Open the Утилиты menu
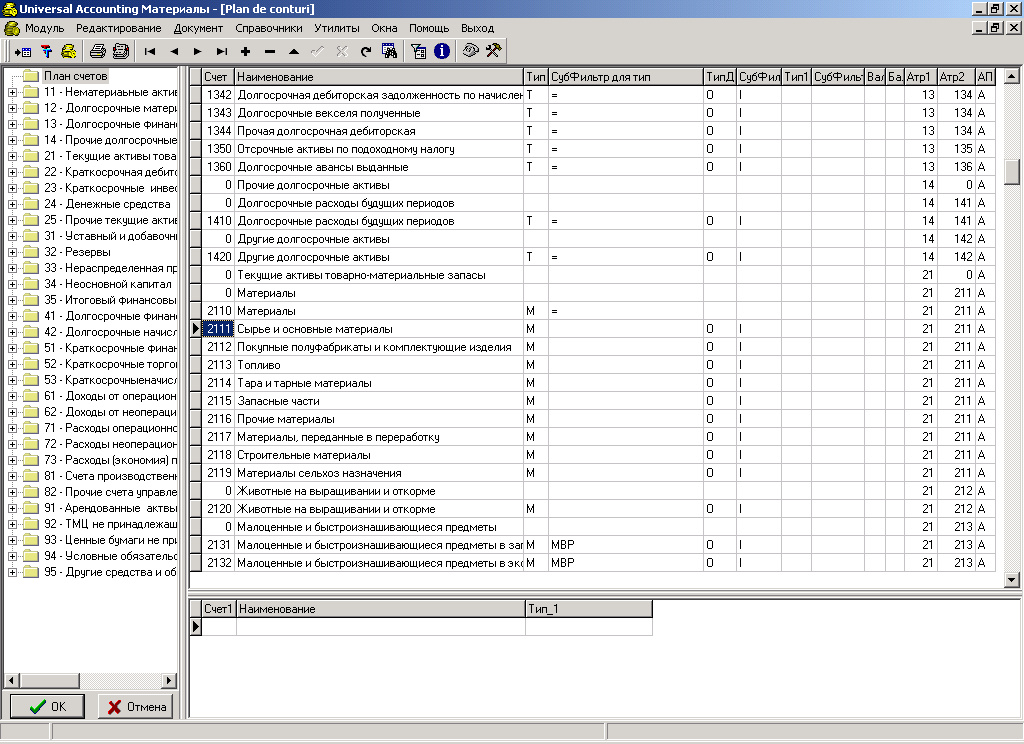This screenshot has height=744, width=1024. pos(336,28)
